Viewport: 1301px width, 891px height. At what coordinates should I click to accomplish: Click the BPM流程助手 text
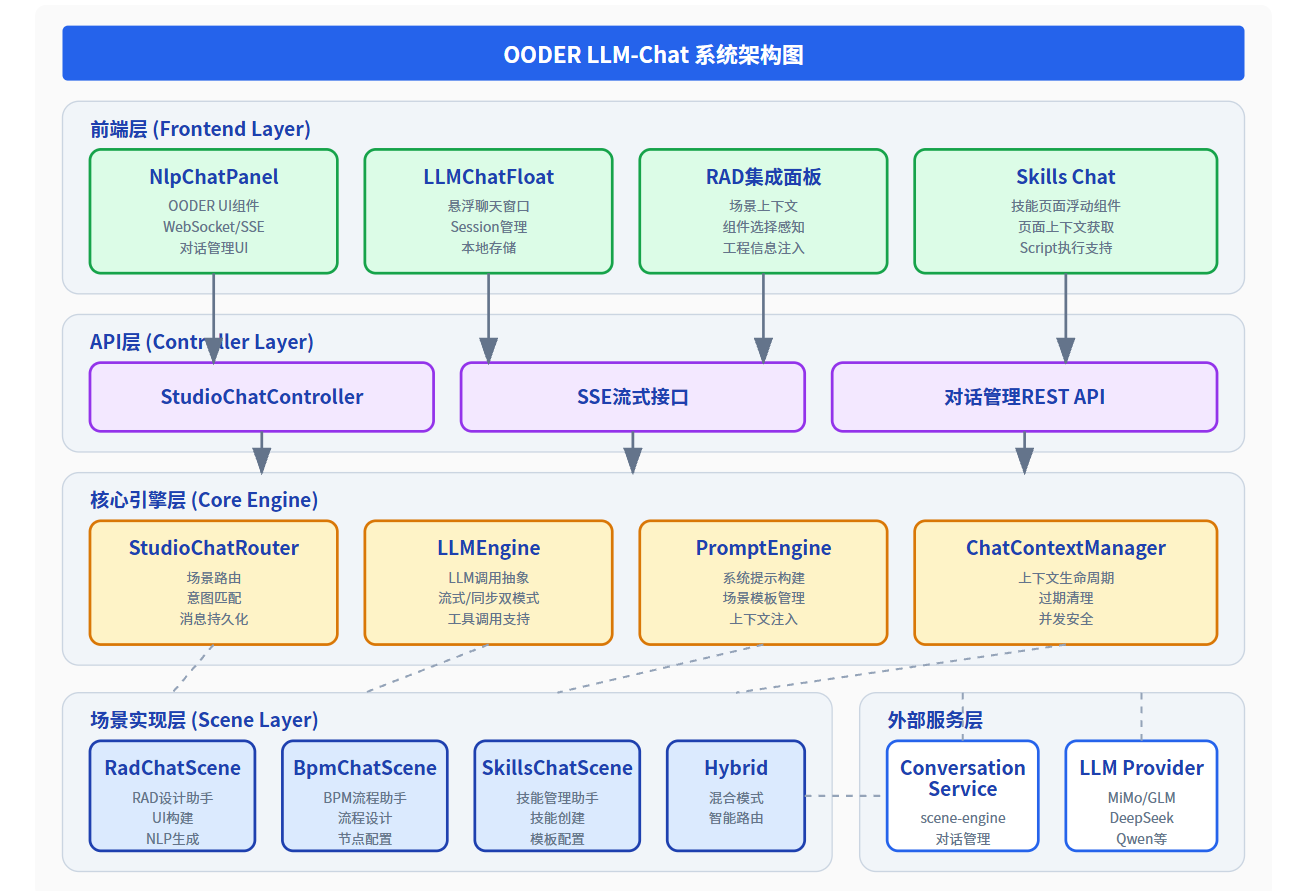click(x=365, y=798)
